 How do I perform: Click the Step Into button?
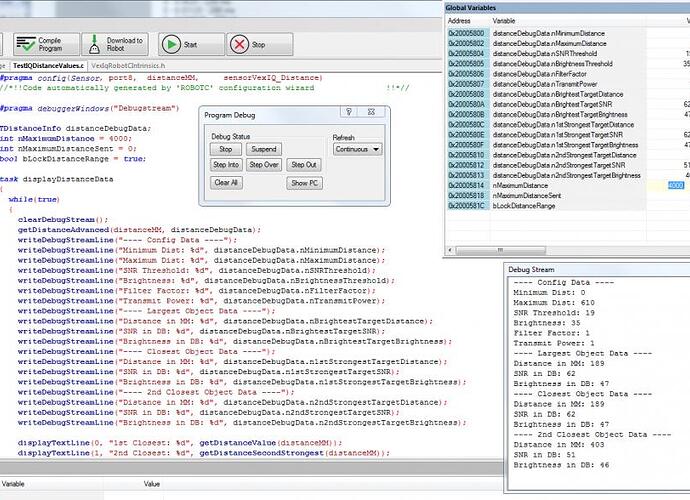226,165
